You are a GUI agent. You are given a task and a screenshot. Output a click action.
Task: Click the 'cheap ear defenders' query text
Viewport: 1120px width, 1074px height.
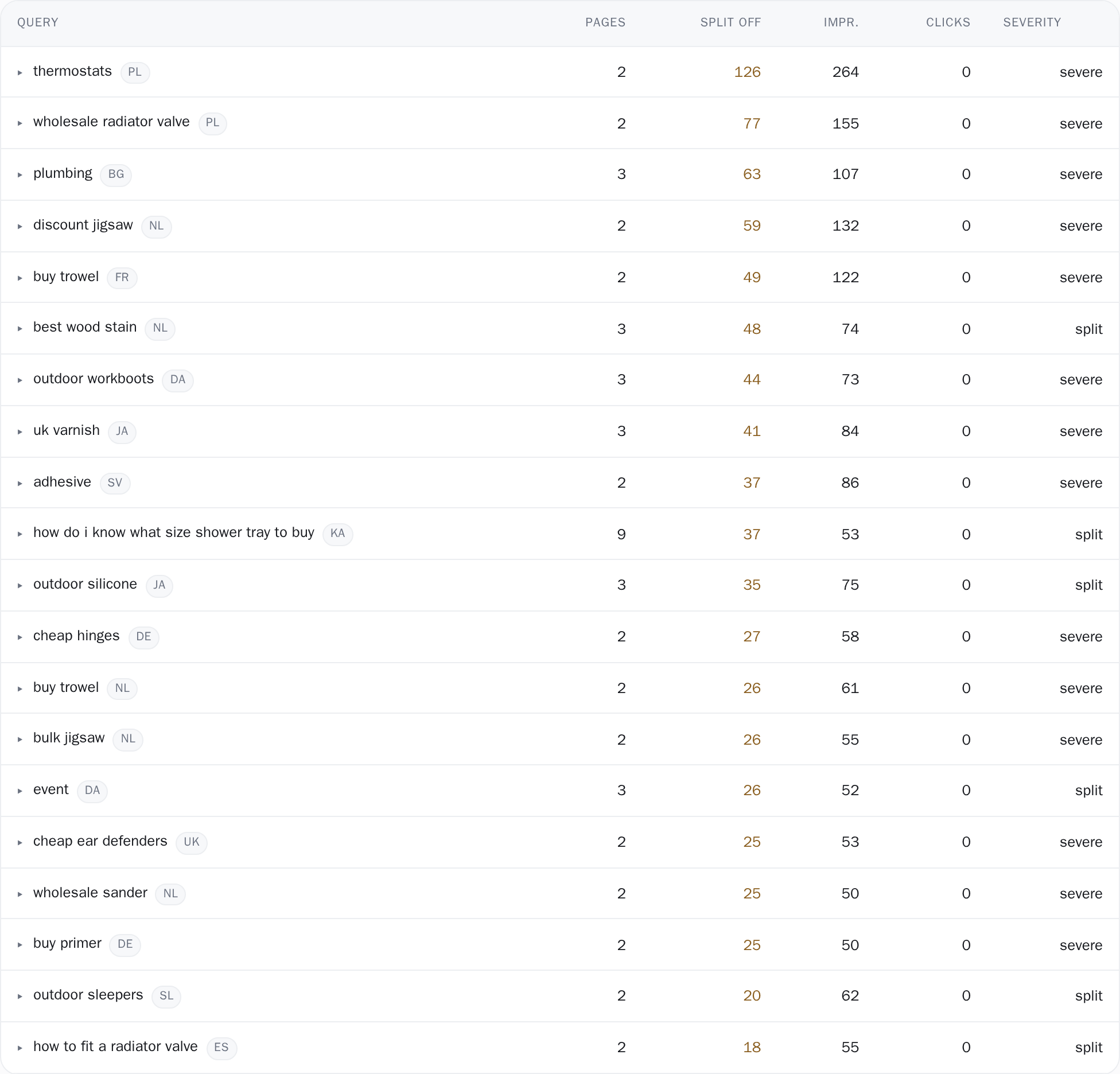[100, 841]
